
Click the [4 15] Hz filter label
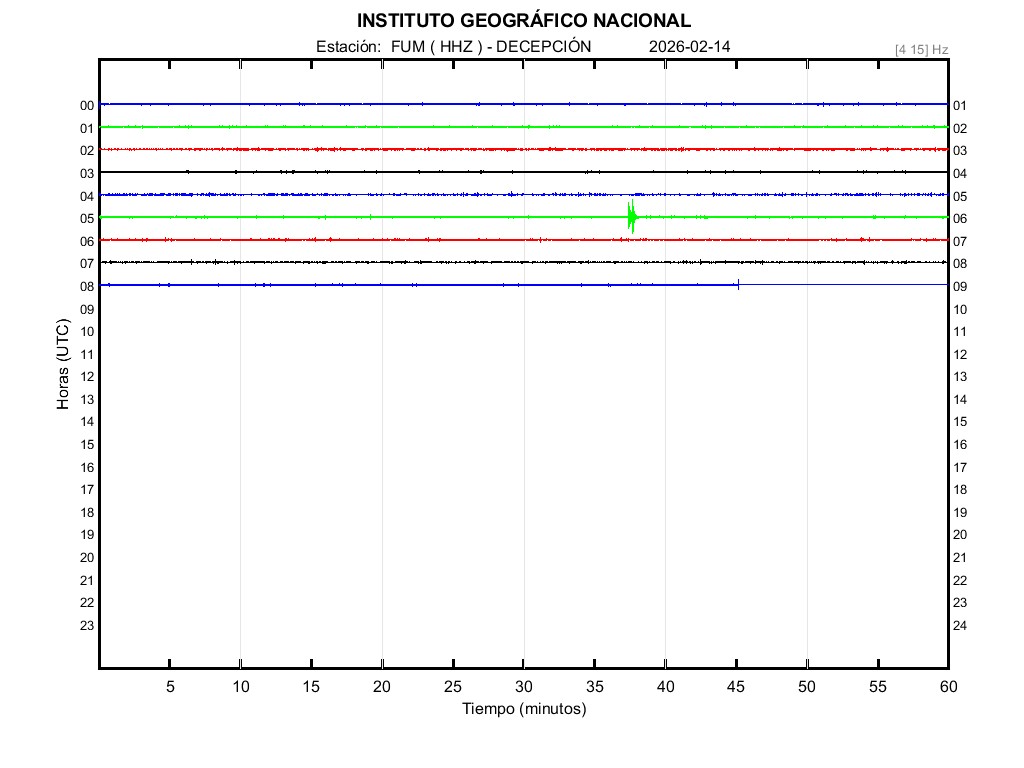(x=921, y=49)
